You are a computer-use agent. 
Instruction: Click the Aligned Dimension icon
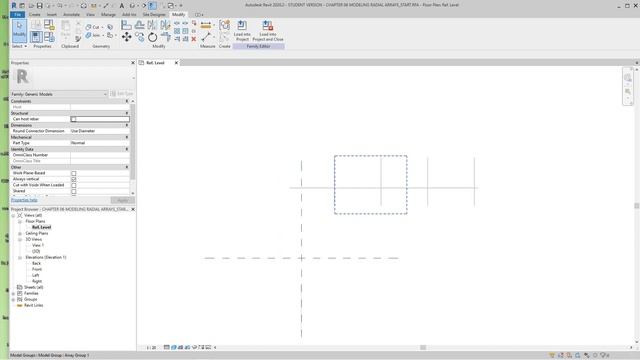[x=206, y=25]
